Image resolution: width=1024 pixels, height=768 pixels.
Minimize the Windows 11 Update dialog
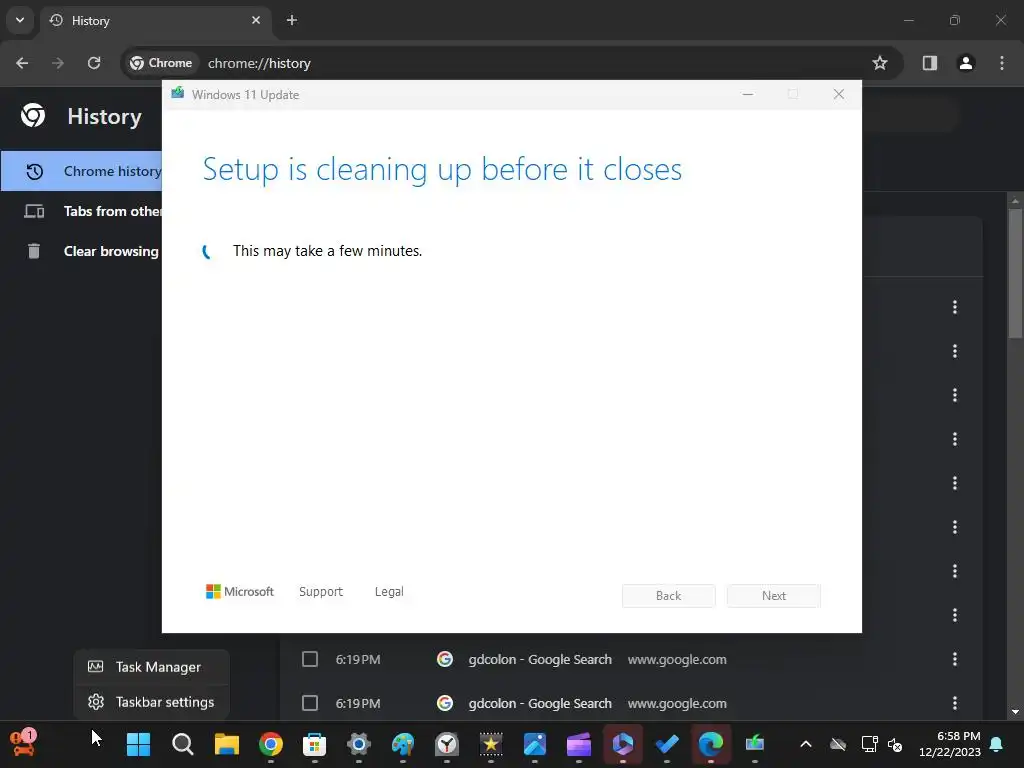pyautogui.click(x=748, y=95)
